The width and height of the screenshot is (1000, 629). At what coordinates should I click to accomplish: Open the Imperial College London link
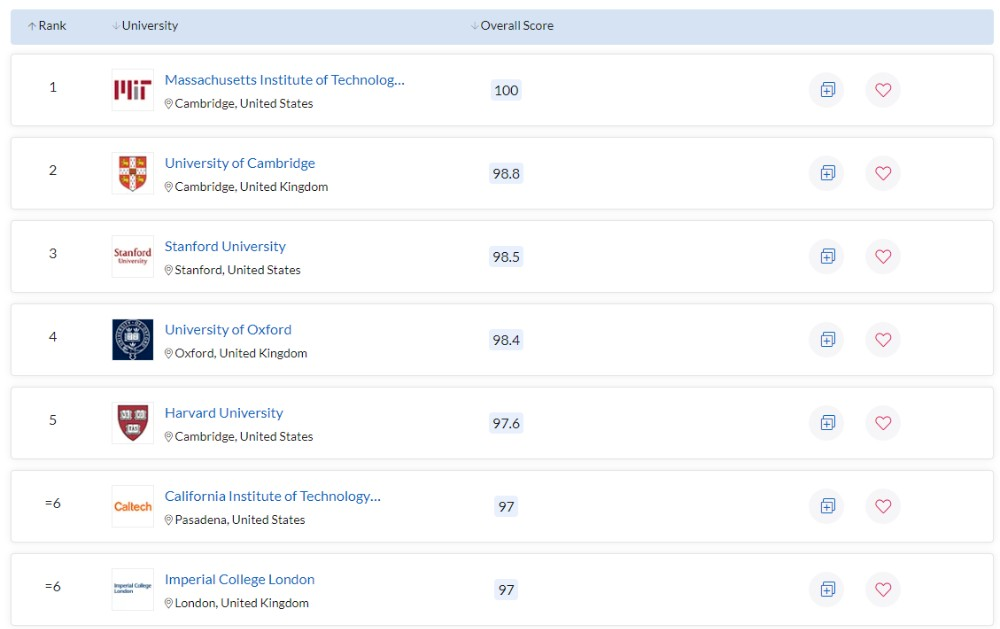pos(240,579)
